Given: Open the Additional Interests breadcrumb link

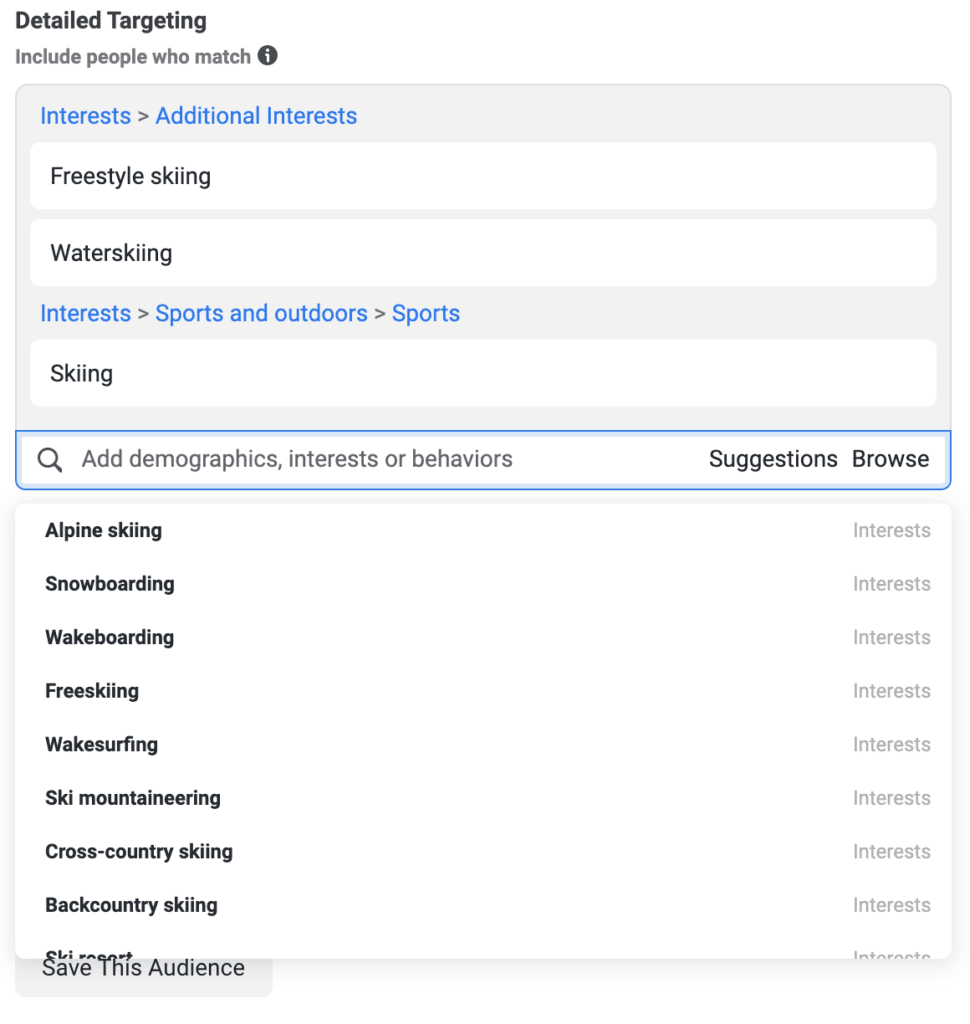Looking at the screenshot, I should [256, 116].
